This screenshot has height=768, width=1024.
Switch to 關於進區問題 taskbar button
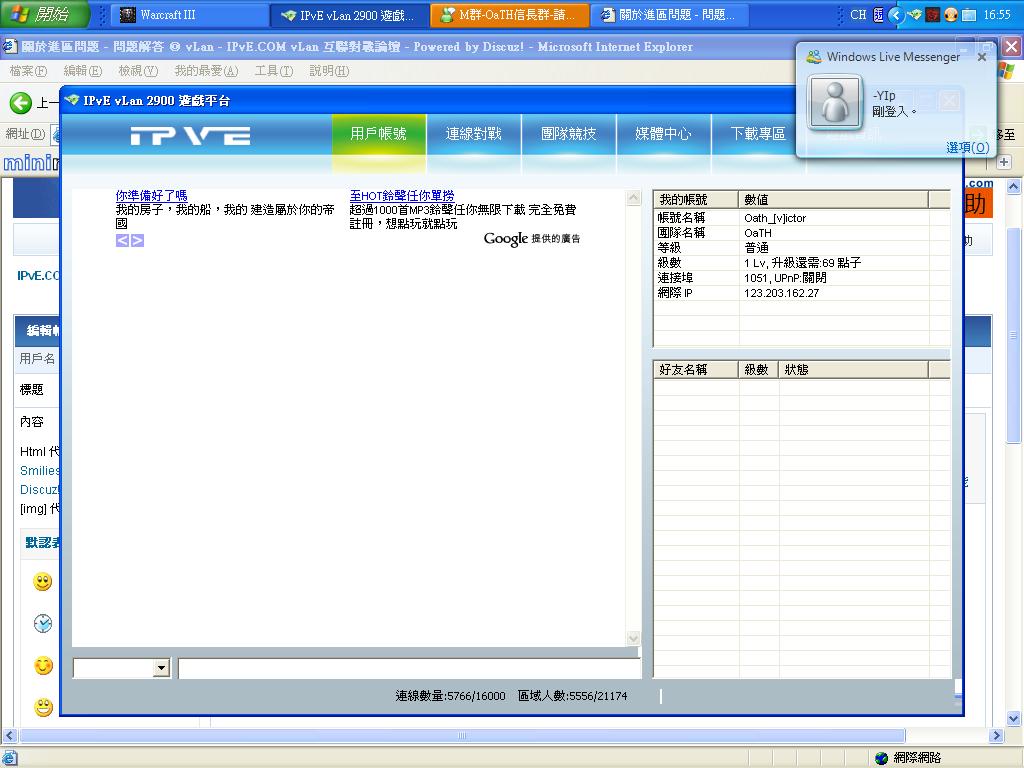coord(669,14)
